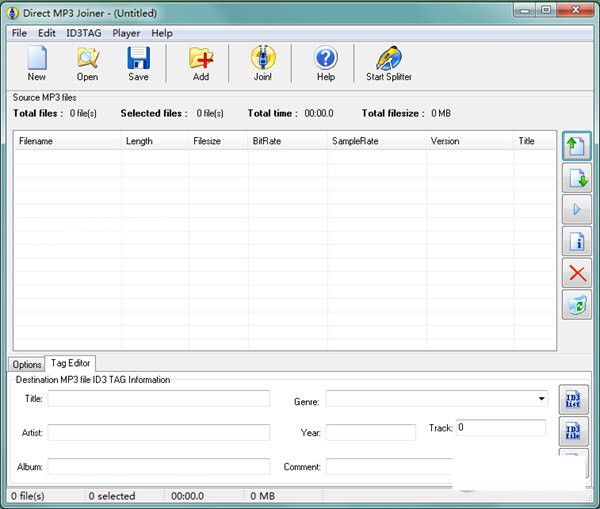Focus the Title input field
The width and height of the screenshot is (600, 509).
[159, 398]
